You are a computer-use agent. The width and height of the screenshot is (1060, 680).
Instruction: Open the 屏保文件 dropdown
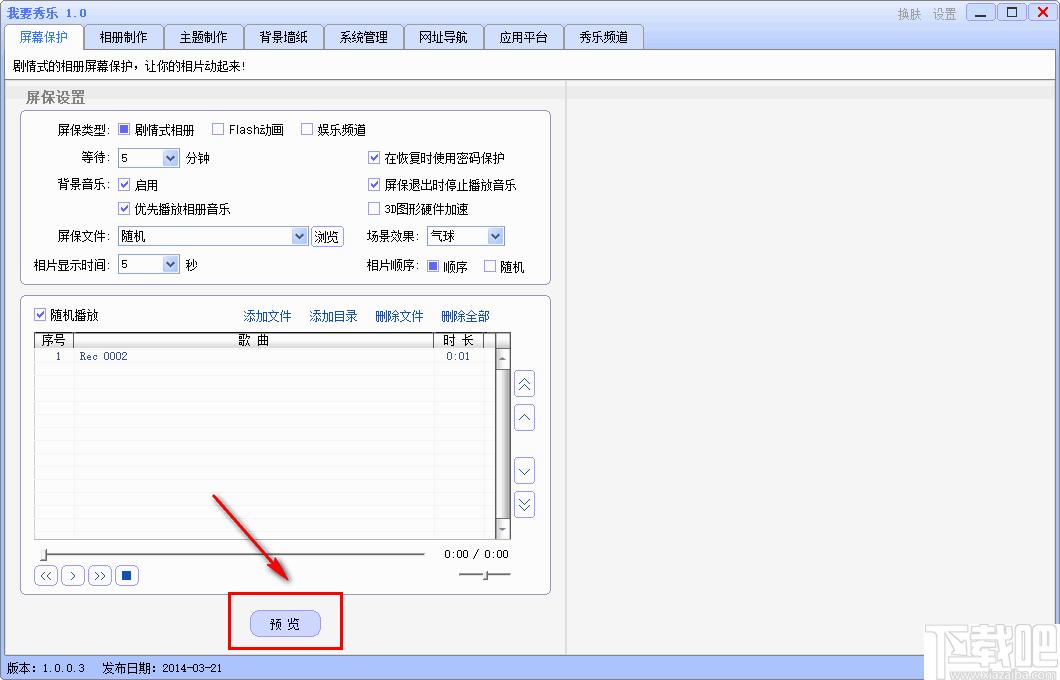click(299, 236)
